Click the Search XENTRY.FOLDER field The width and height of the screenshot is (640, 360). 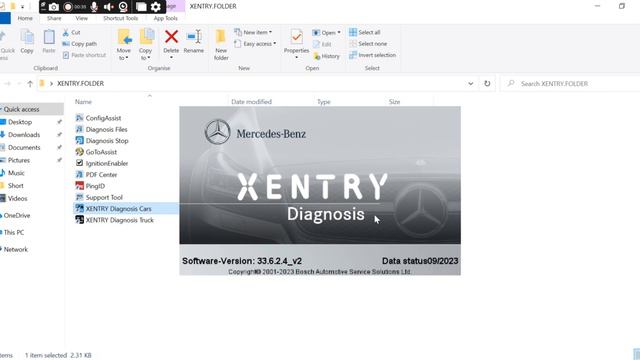click(x=571, y=84)
